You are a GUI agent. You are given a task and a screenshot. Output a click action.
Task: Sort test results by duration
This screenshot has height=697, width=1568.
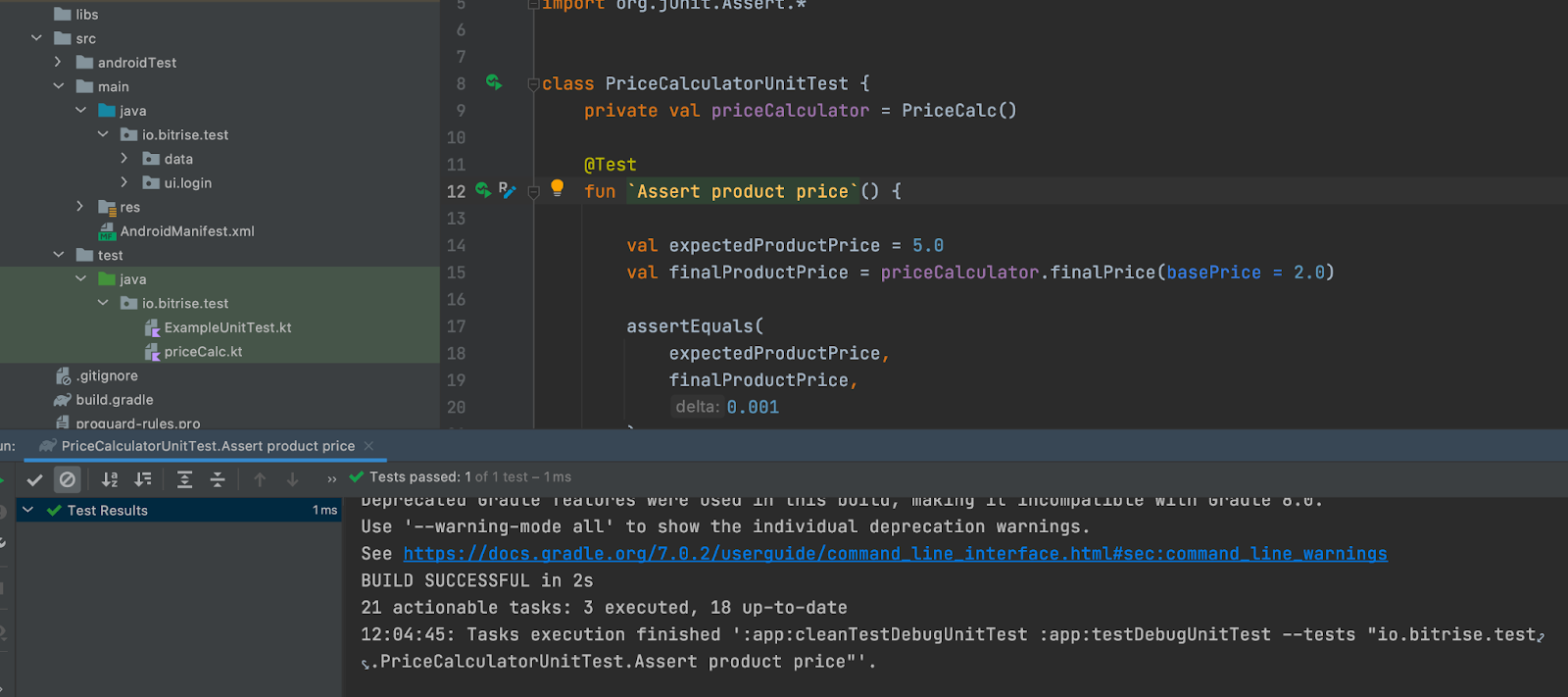(143, 479)
